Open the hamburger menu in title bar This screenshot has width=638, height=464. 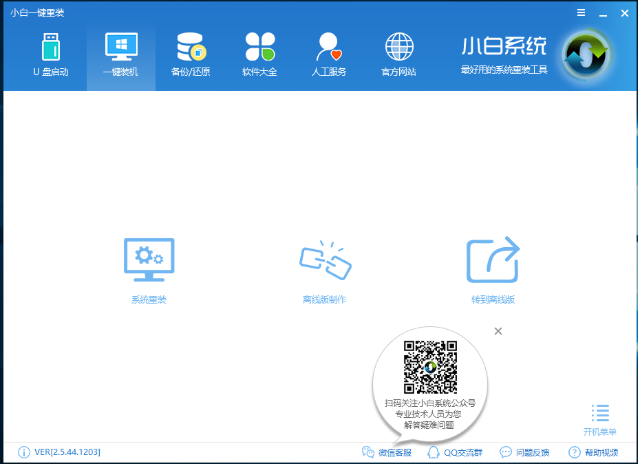[581, 13]
